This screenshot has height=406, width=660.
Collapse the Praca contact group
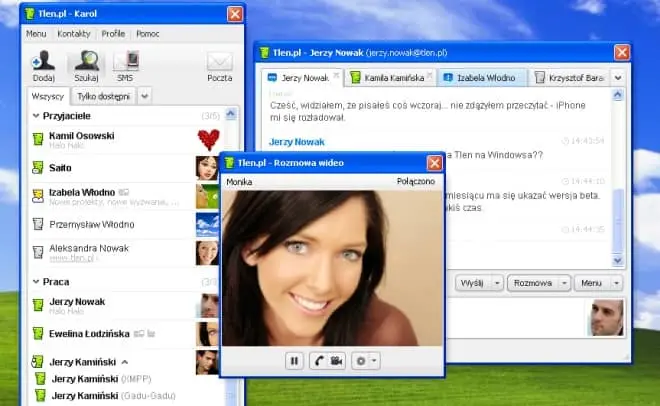pos(36,282)
